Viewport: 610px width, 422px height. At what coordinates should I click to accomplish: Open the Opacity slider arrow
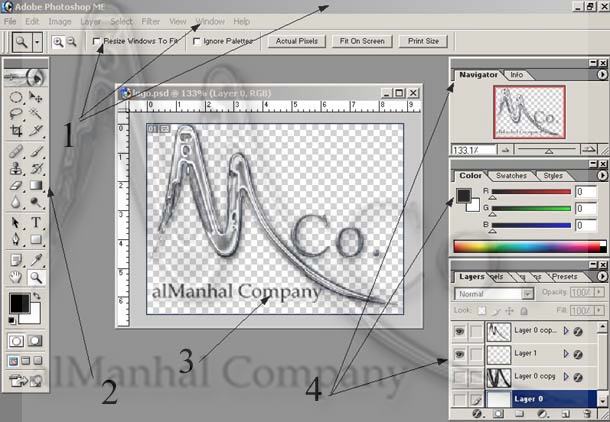599,292
